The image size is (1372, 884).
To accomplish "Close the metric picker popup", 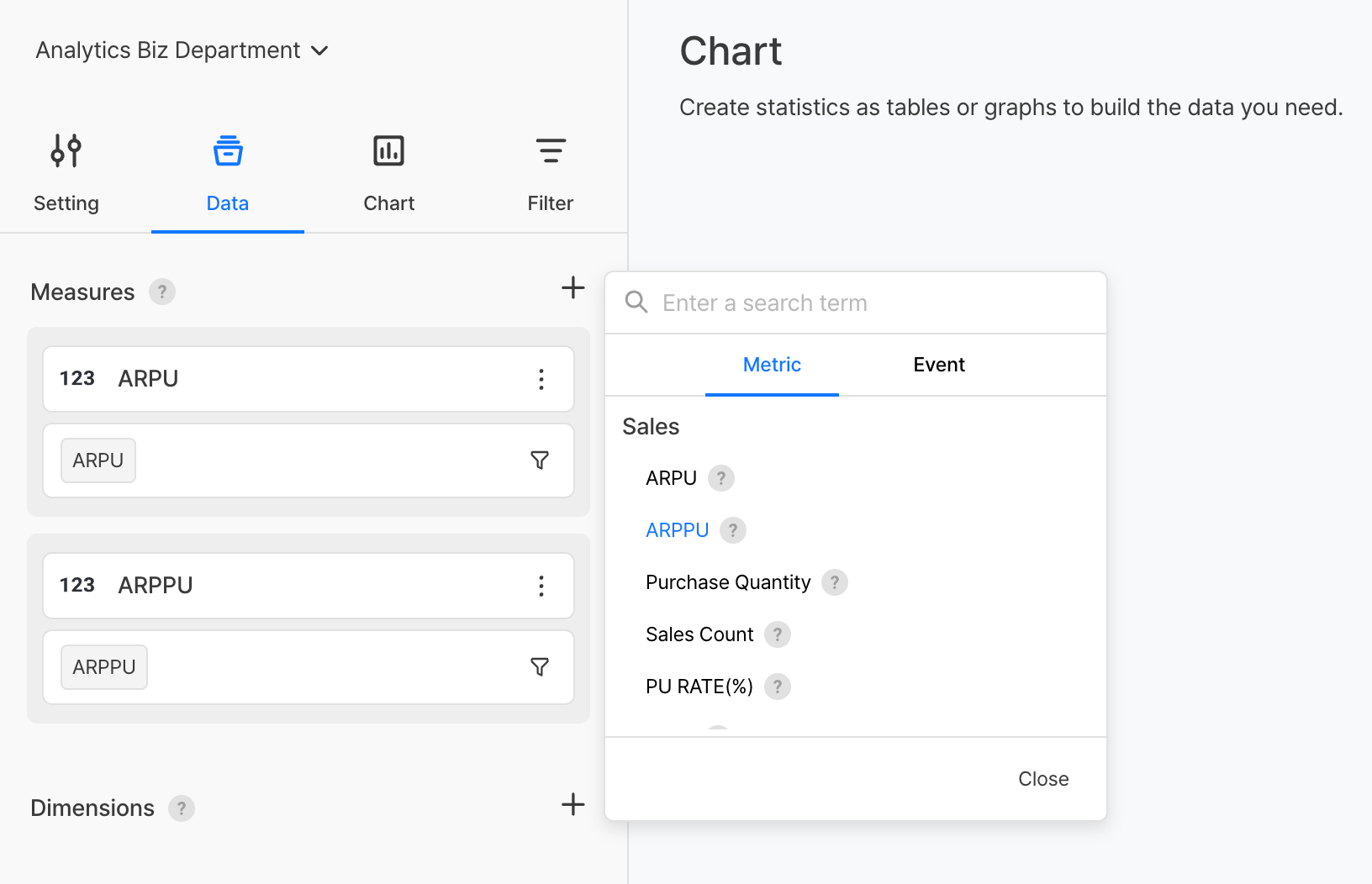I will (1042, 779).
